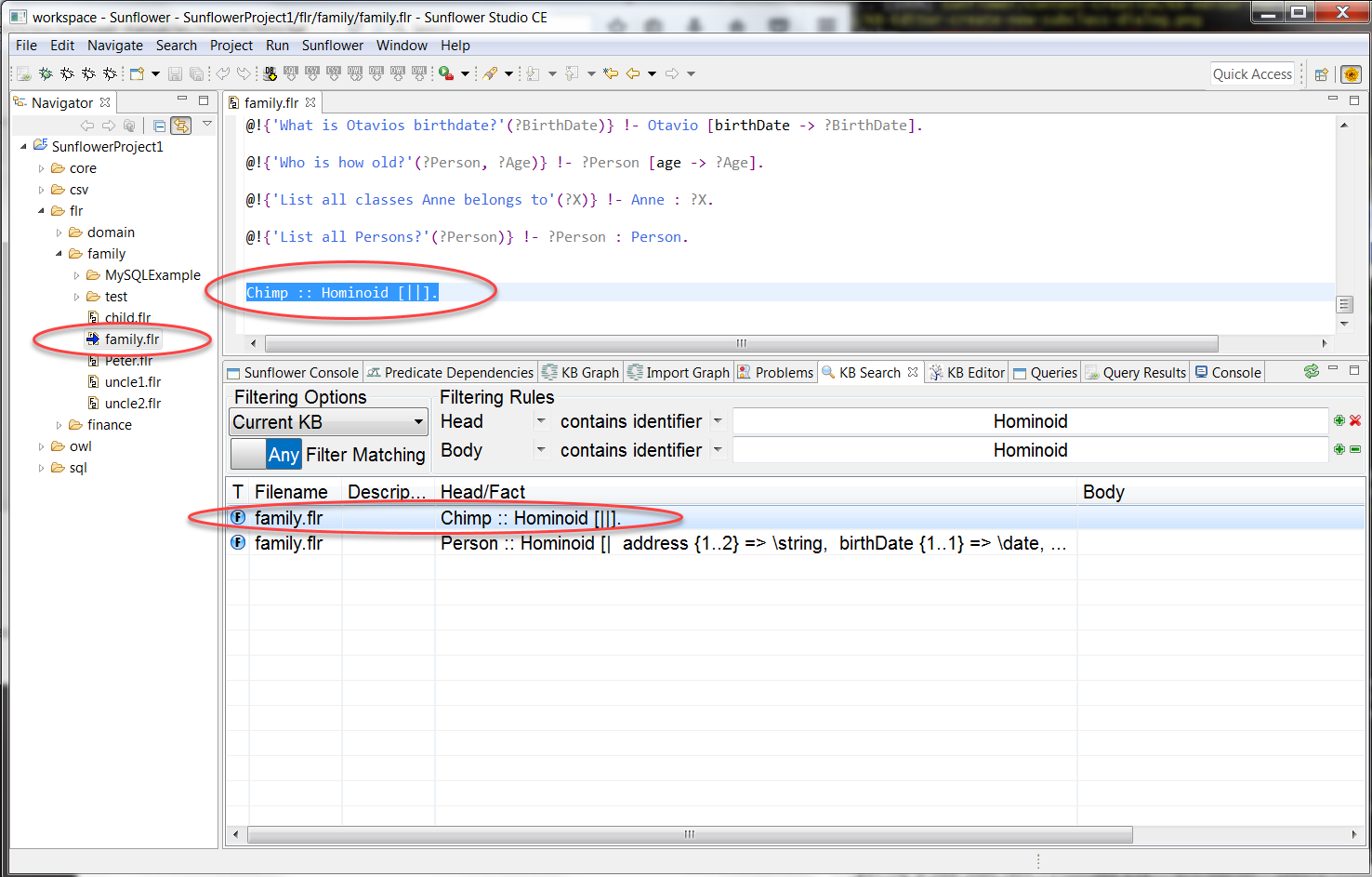Open the Head rule type dropdown
Screen dimensions: 1372x877
pos(541,420)
